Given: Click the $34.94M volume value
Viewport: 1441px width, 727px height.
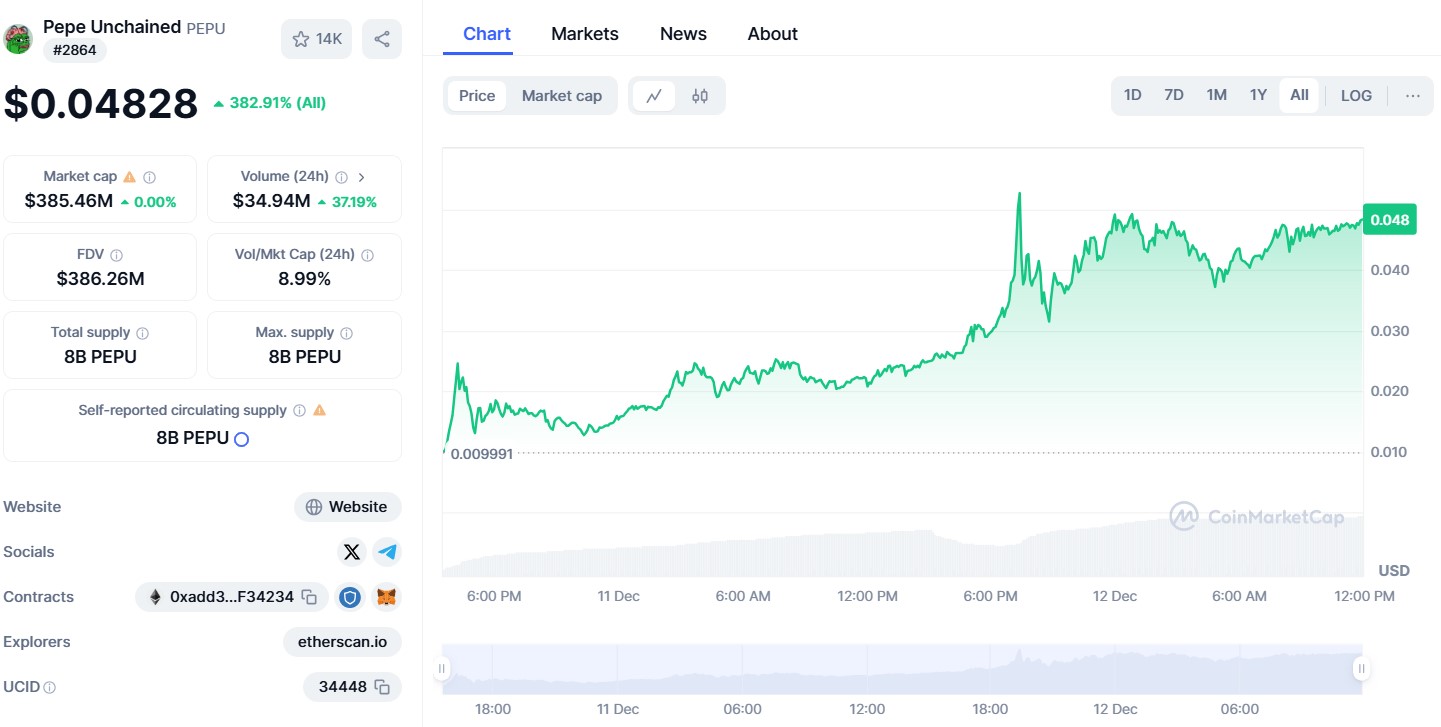Looking at the screenshot, I should click(x=271, y=201).
